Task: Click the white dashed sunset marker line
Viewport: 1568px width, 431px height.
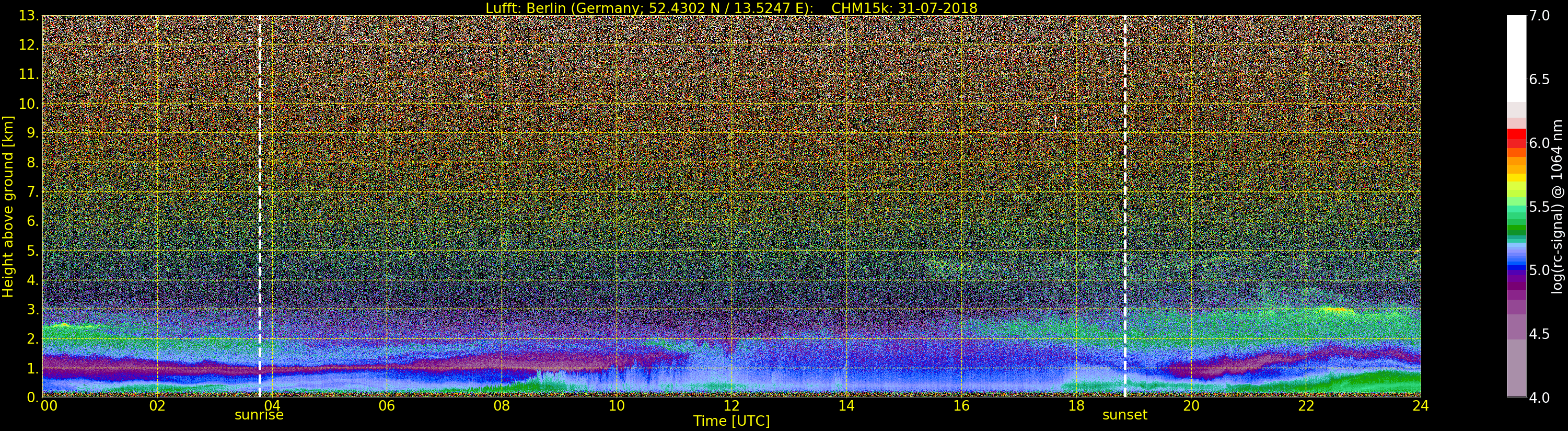Action: (x=1125, y=206)
